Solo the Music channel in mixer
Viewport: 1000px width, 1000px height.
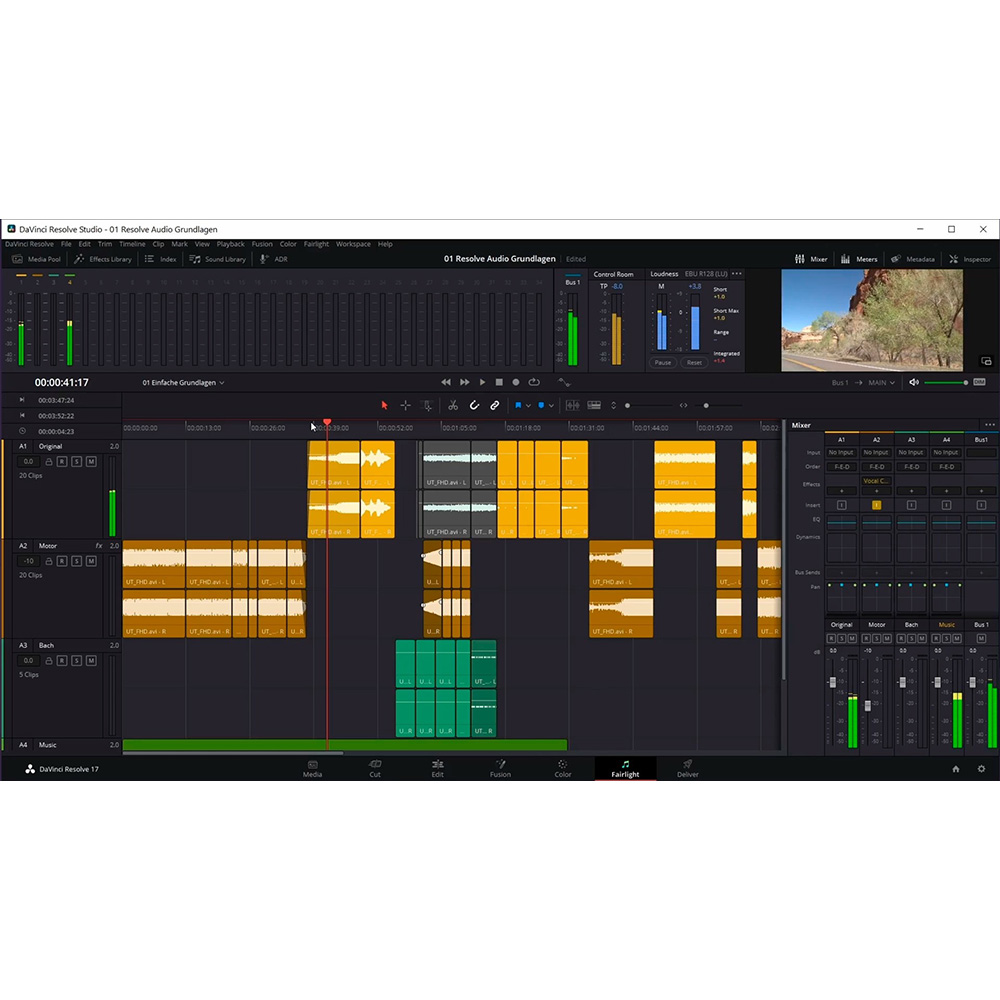point(946,638)
